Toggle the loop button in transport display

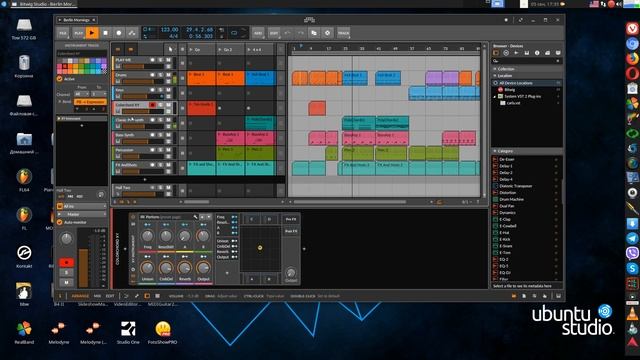(234, 33)
